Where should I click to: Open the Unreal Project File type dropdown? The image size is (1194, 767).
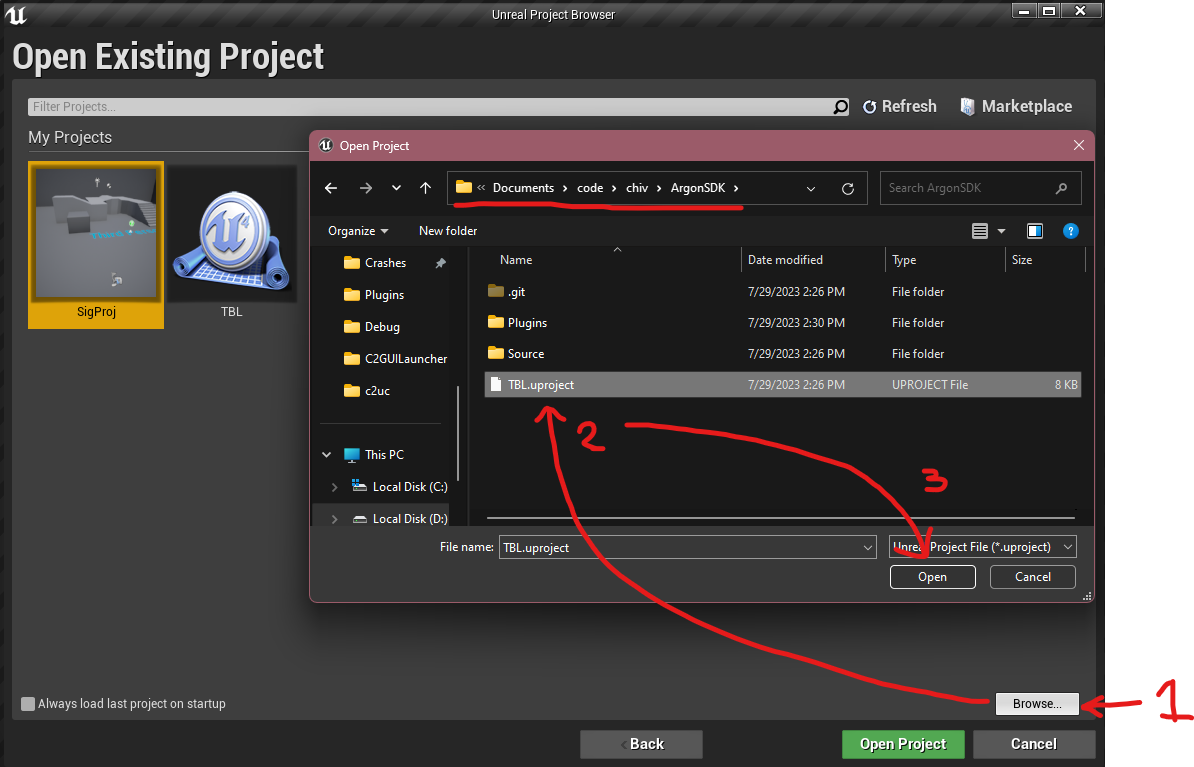click(x=982, y=547)
